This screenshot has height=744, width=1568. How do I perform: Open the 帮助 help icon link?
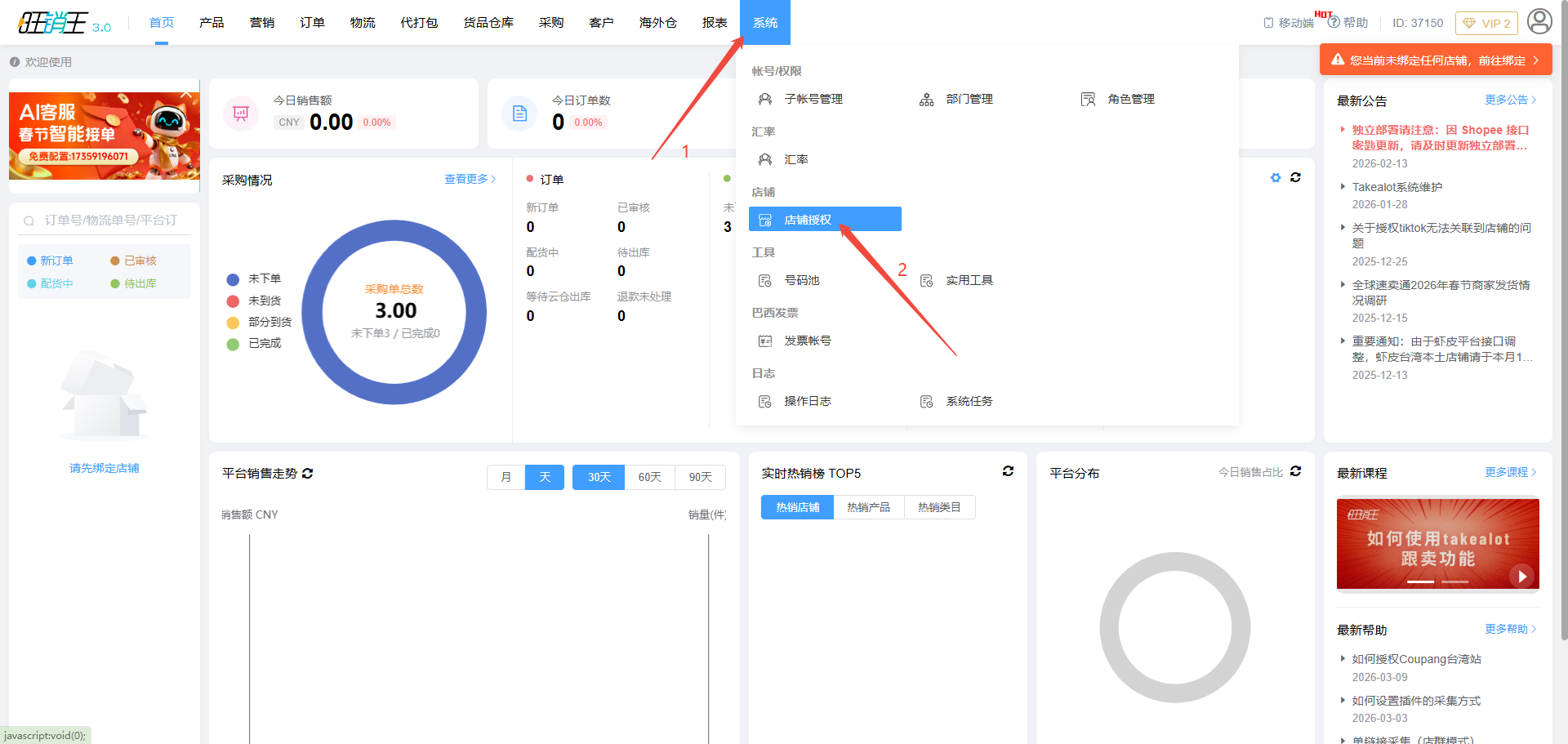[x=1347, y=23]
